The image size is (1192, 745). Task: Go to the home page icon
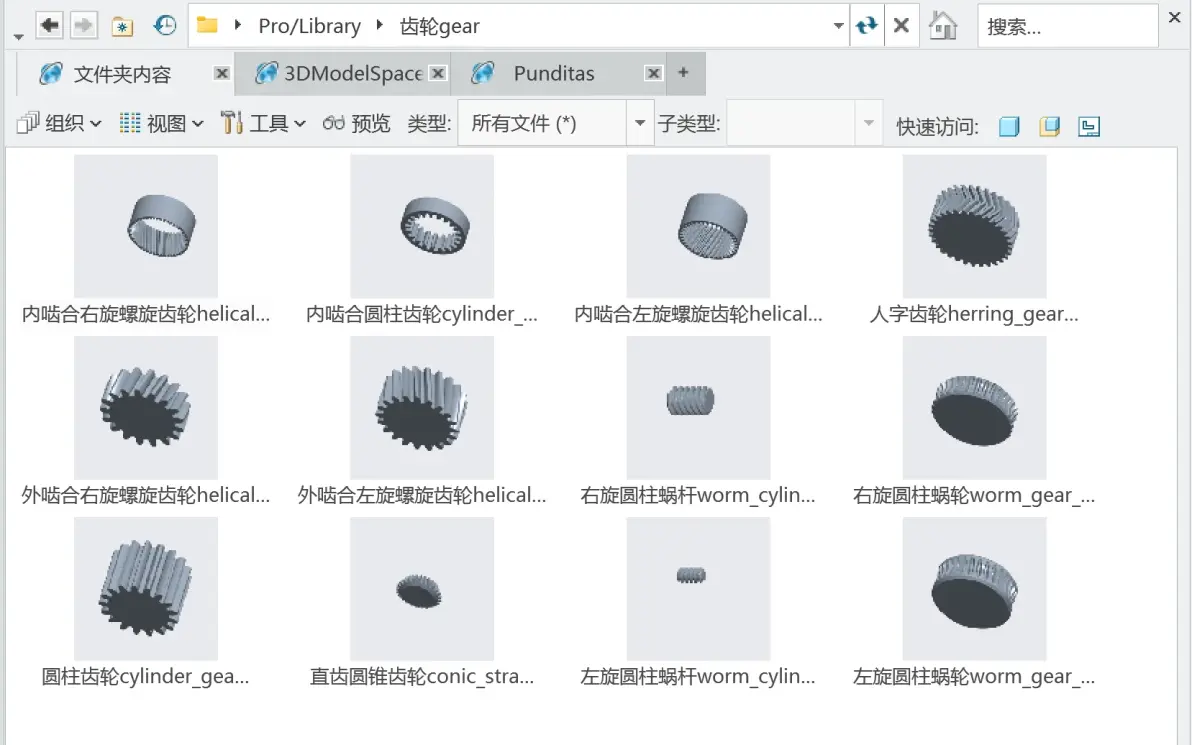click(943, 26)
